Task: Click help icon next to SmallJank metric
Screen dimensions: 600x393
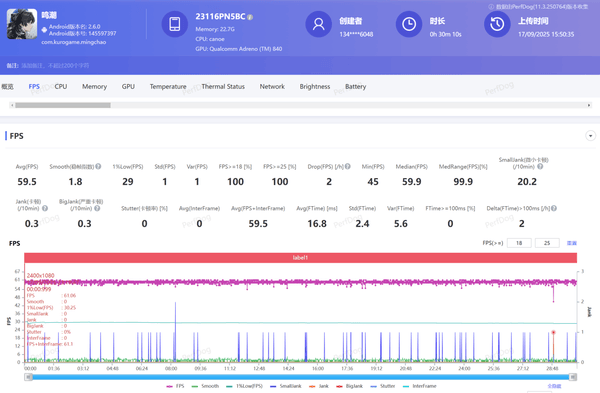Action: pos(540,166)
